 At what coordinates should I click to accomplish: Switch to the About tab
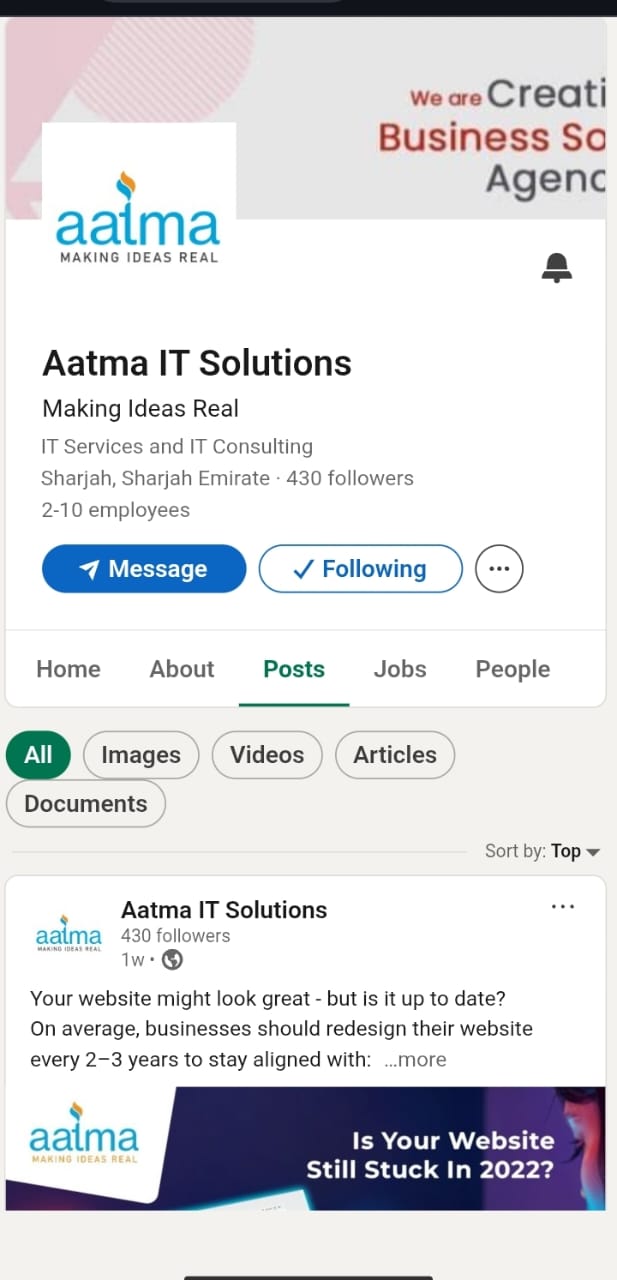coord(182,669)
